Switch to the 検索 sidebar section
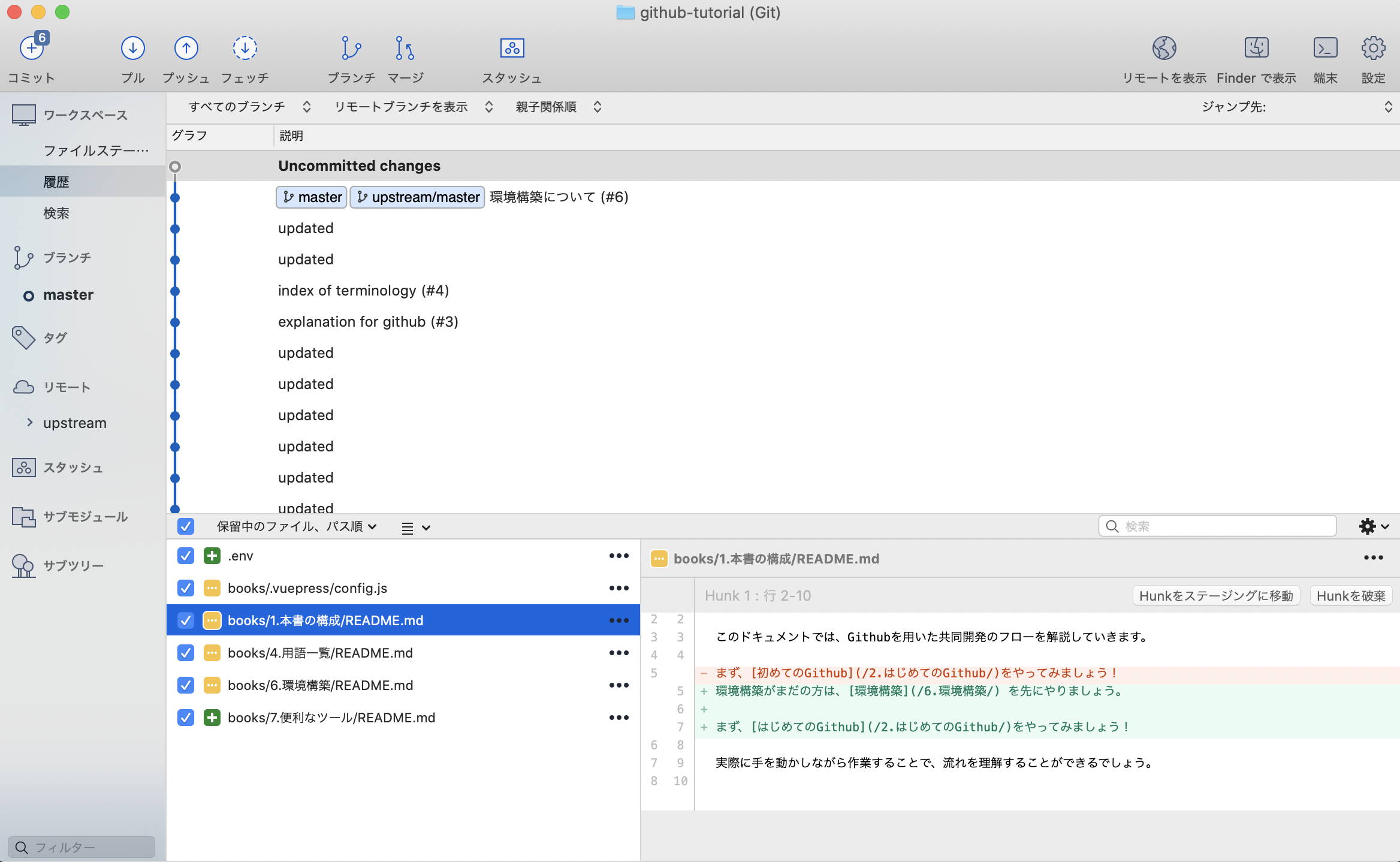 tap(57, 213)
